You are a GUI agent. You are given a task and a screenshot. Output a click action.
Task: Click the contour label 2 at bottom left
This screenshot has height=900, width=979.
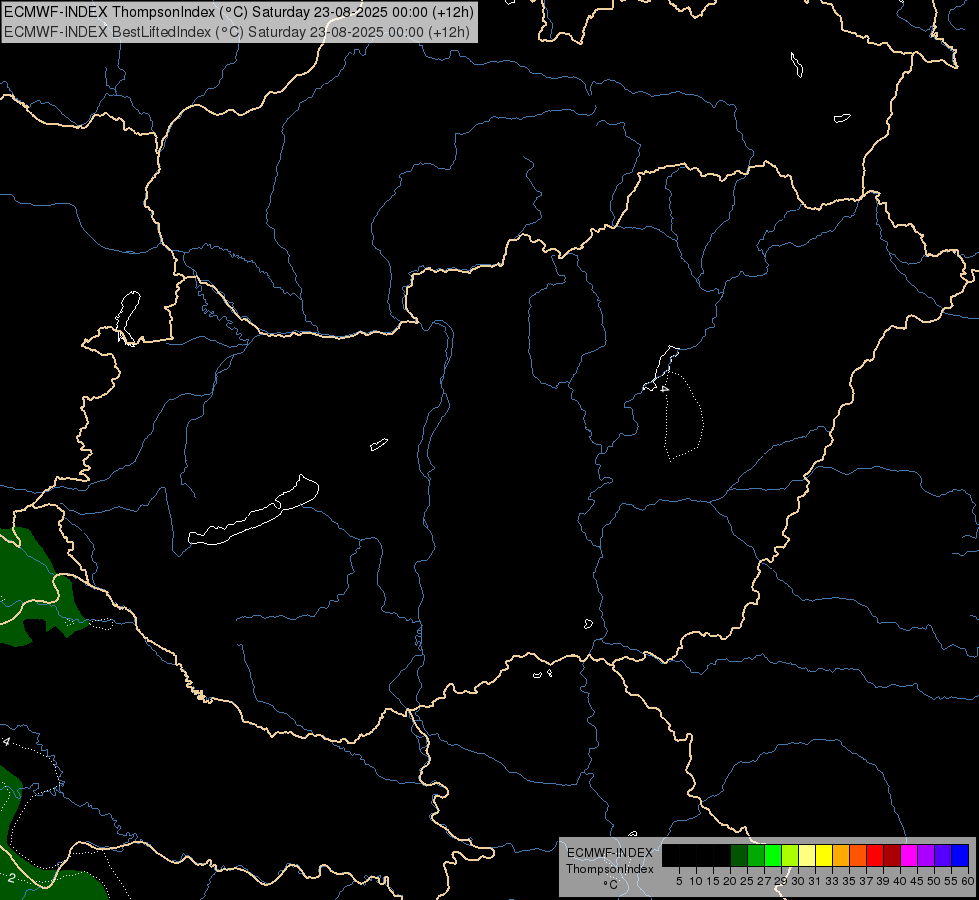tap(11, 878)
